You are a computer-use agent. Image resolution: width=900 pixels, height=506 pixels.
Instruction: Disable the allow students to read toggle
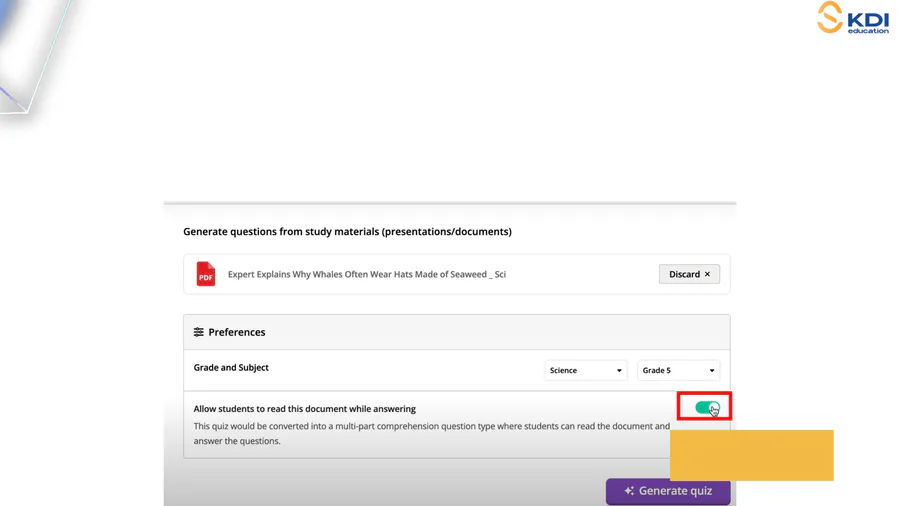pyautogui.click(x=707, y=408)
